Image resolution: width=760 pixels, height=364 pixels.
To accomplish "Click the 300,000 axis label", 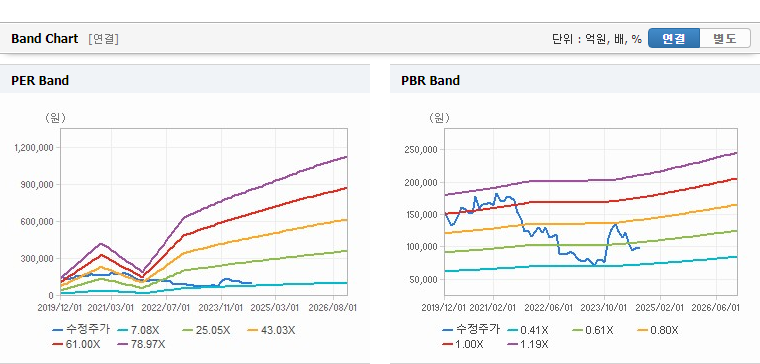I will coord(38,258).
